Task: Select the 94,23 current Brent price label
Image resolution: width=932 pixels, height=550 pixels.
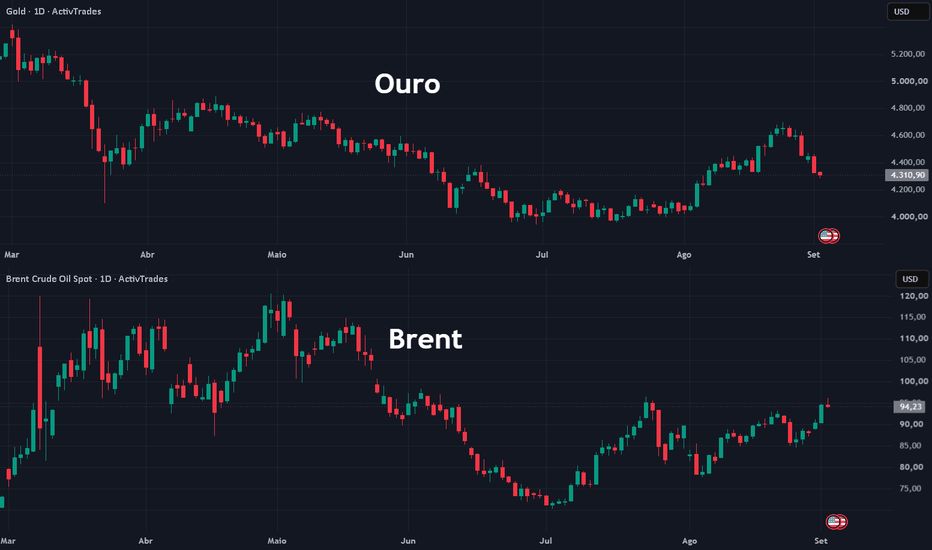Action: (x=909, y=407)
